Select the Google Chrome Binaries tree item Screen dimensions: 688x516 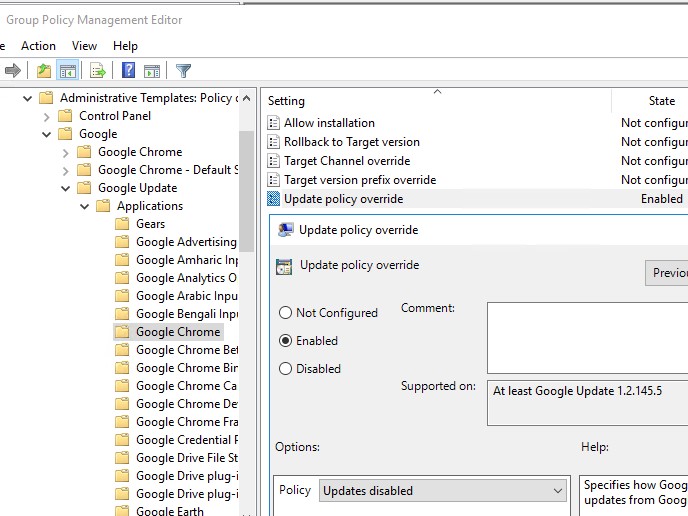tap(187, 368)
